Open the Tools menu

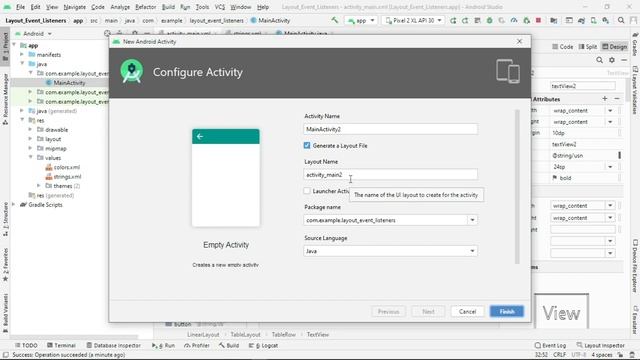coord(202,7)
